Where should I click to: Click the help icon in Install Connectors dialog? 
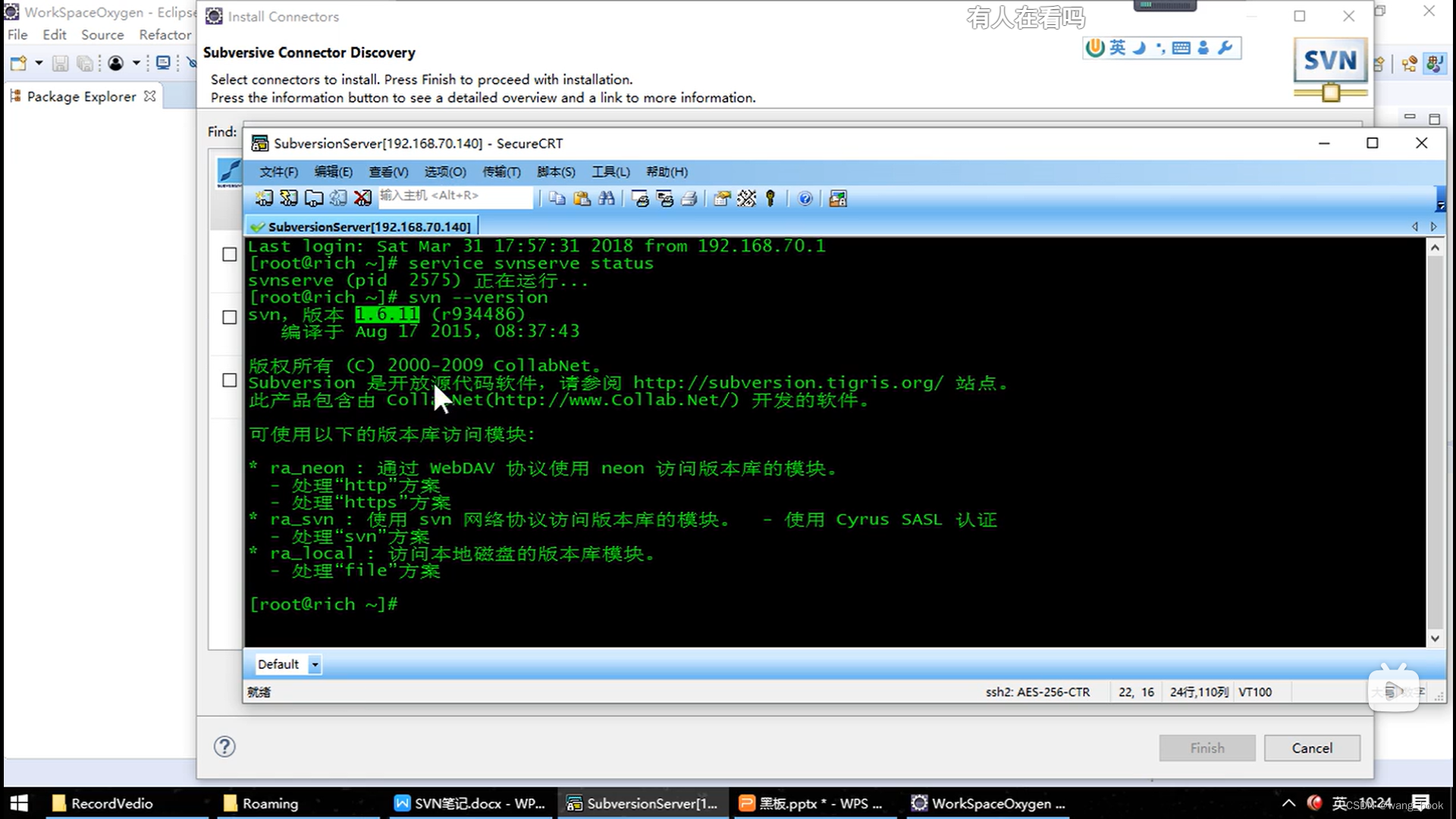click(224, 747)
